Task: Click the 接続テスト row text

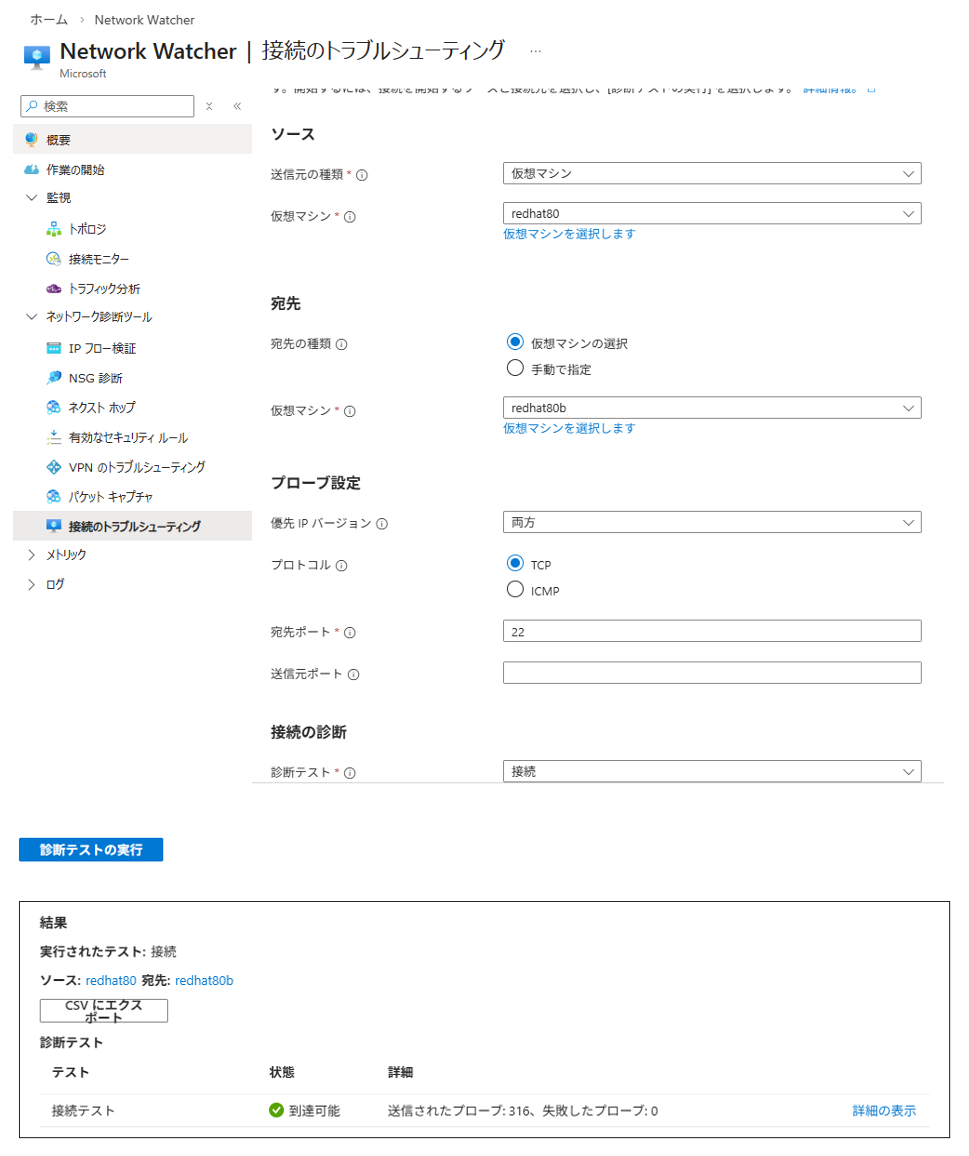Action: [x=83, y=1110]
